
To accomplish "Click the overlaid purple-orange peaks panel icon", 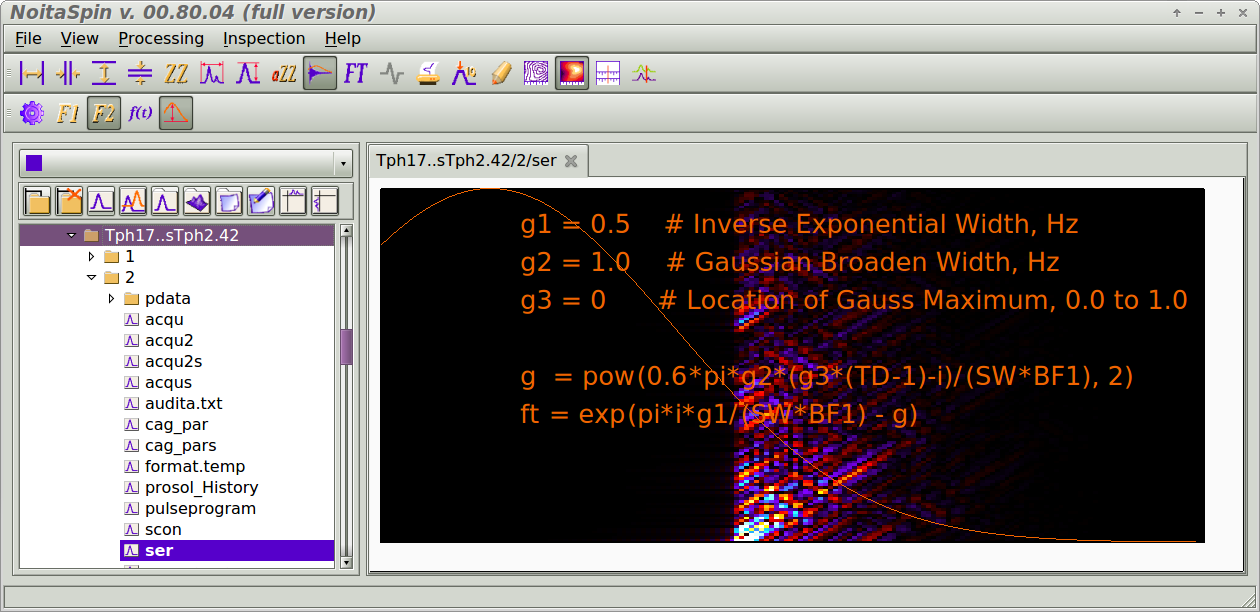I will point(133,201).
